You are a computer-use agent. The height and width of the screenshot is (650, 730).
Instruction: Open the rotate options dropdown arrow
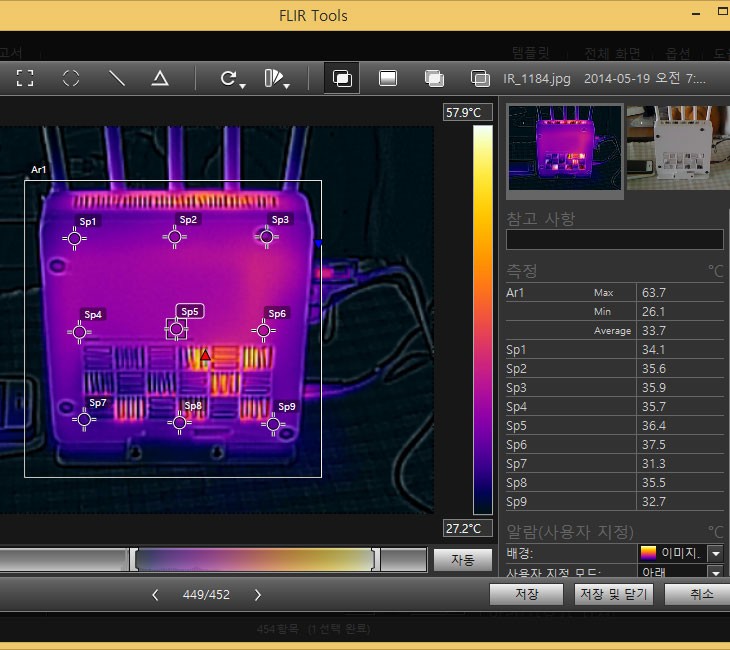(243, 86)
